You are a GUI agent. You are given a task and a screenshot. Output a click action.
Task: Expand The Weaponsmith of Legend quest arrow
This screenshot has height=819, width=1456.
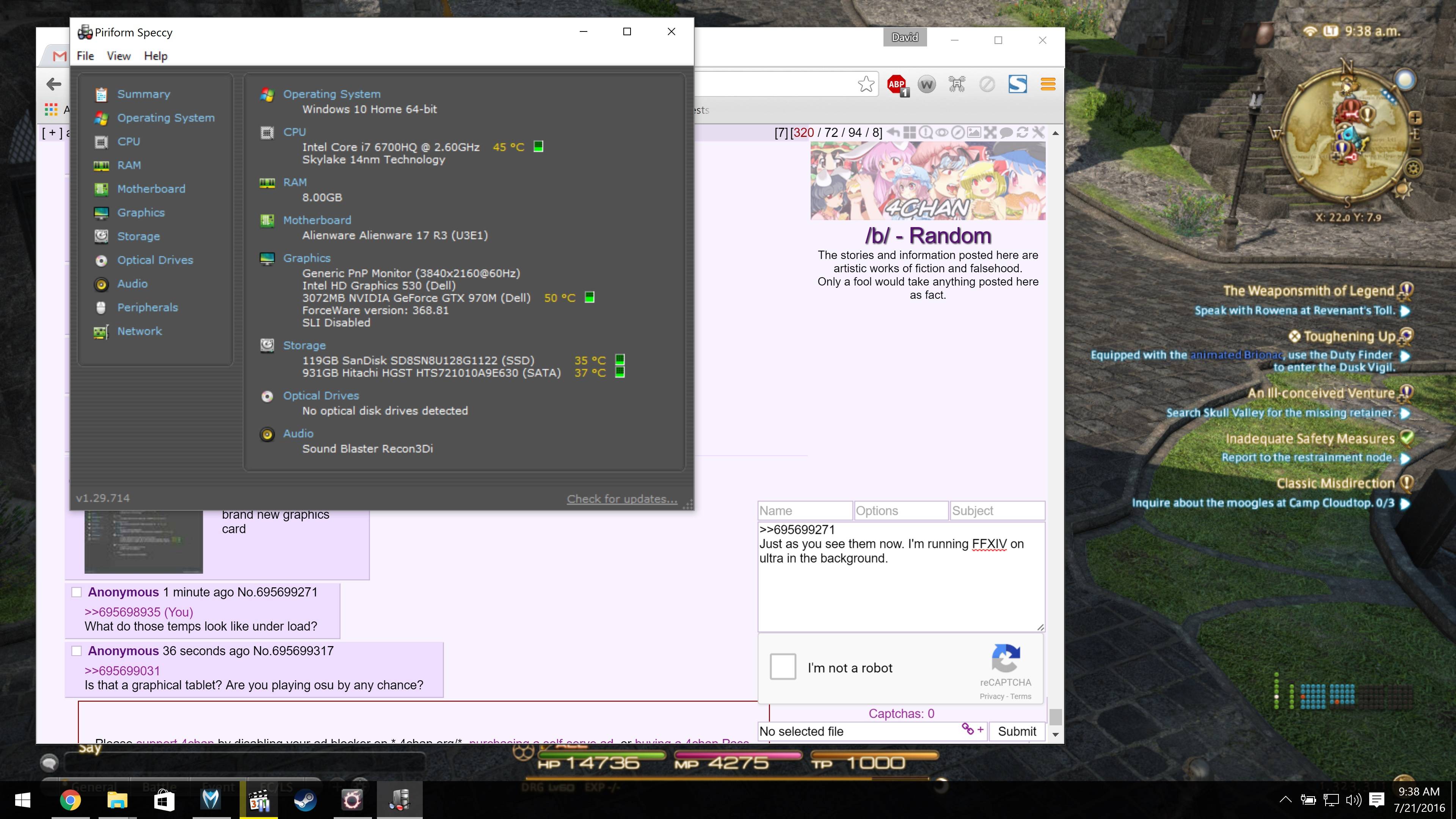tap(1405, 311)
